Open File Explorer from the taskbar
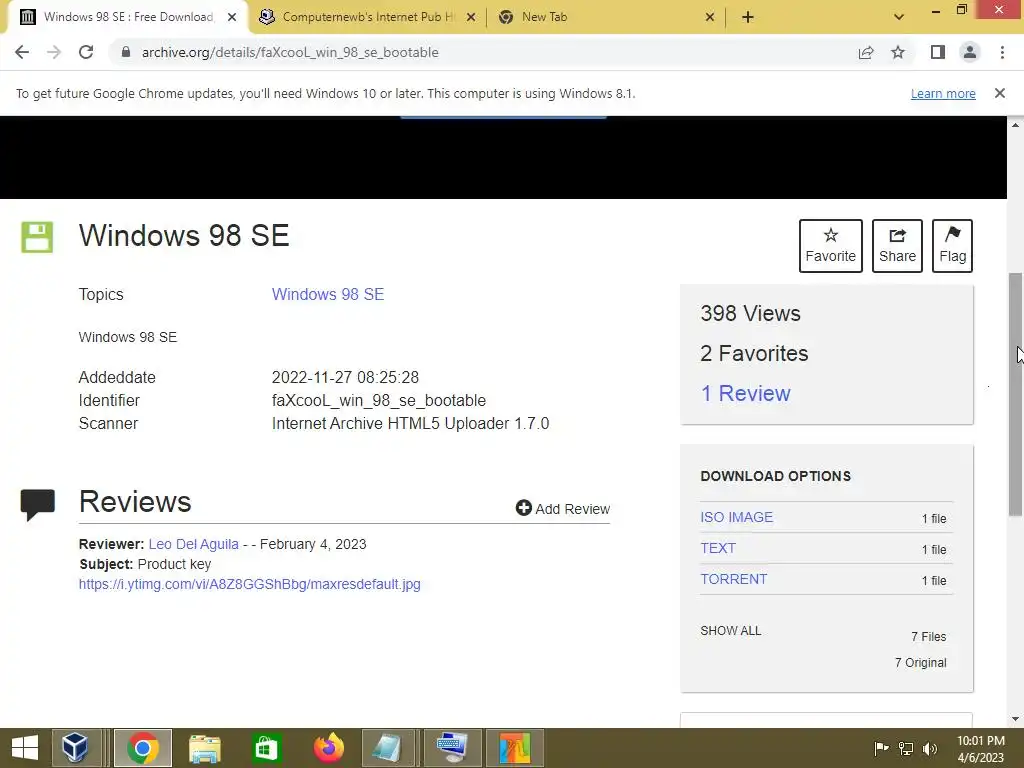The image size is (1024, 768). pos(204,748)
